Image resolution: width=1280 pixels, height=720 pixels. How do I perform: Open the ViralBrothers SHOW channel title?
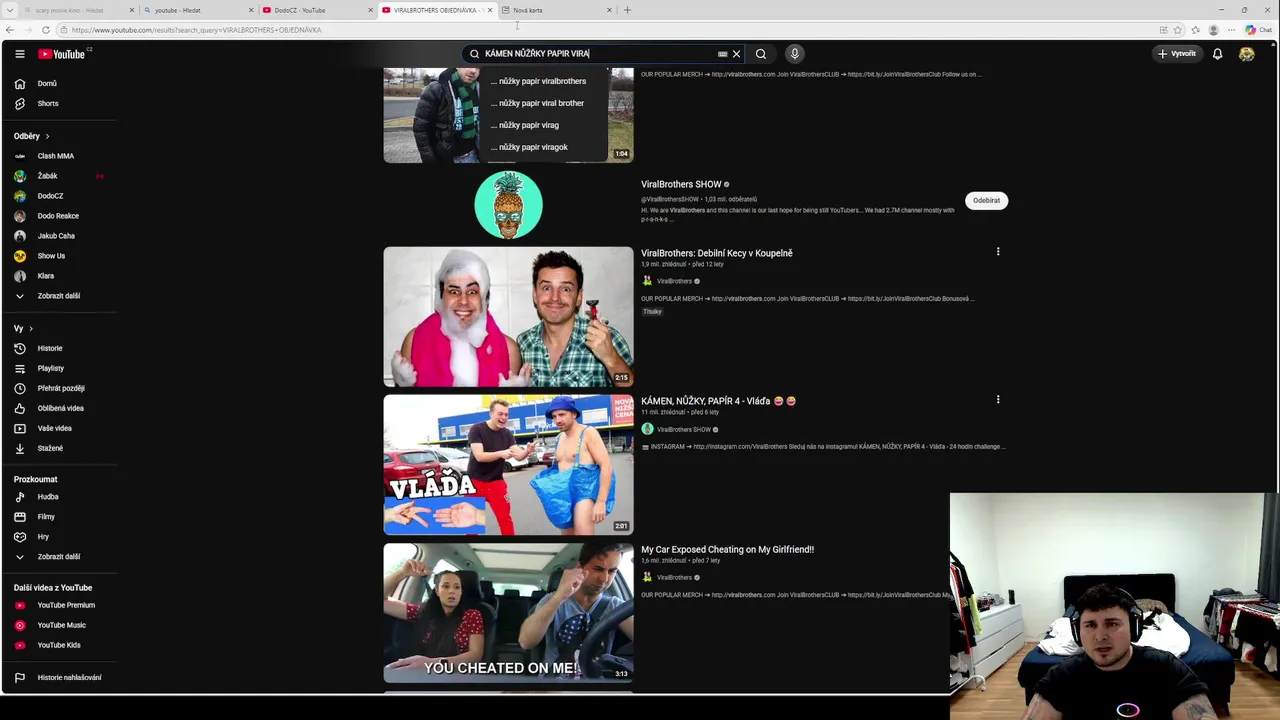point(681,185)
